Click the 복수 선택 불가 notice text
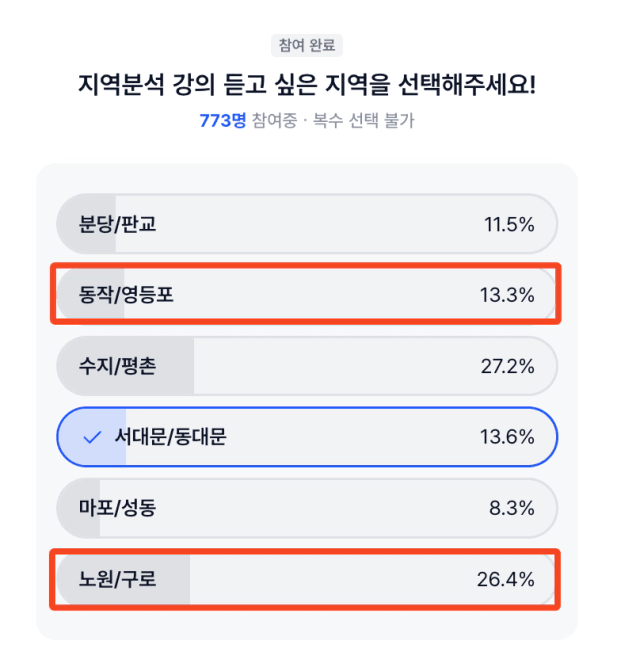This screenshot has height=667, width=640. tap(364, 120)
